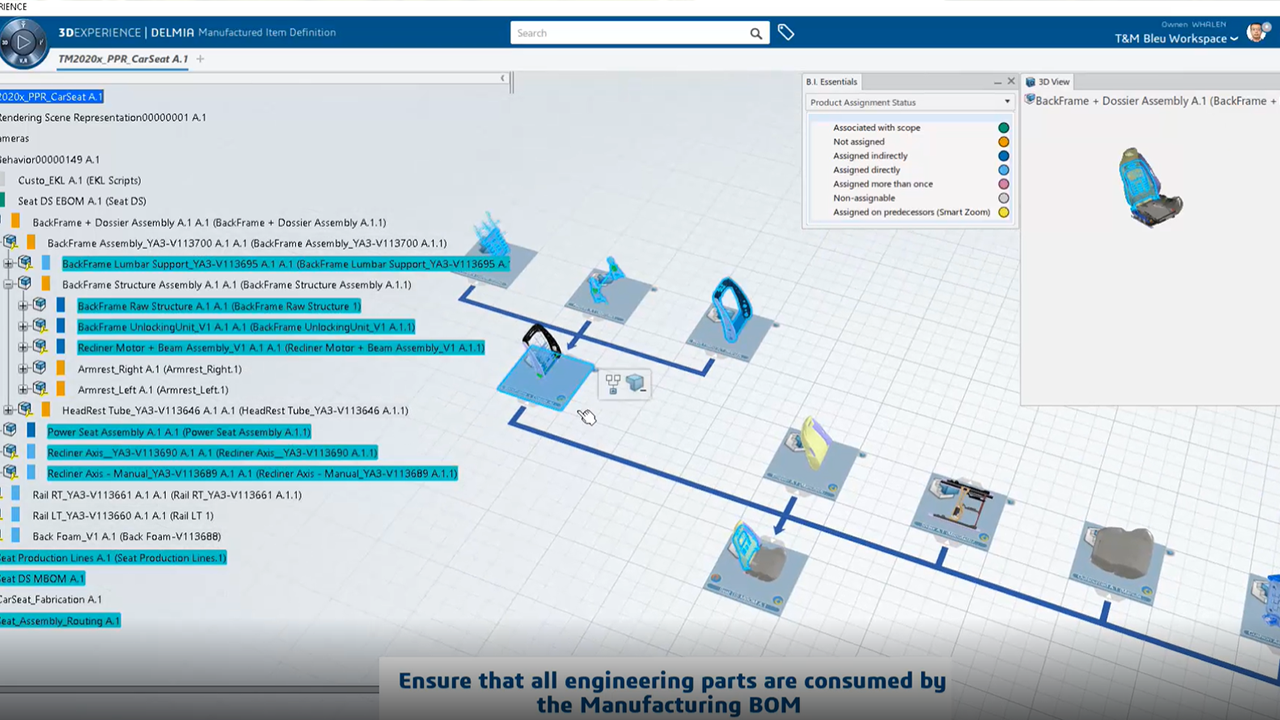Click BackFrame Raw Structure node icon

point(40,306)
